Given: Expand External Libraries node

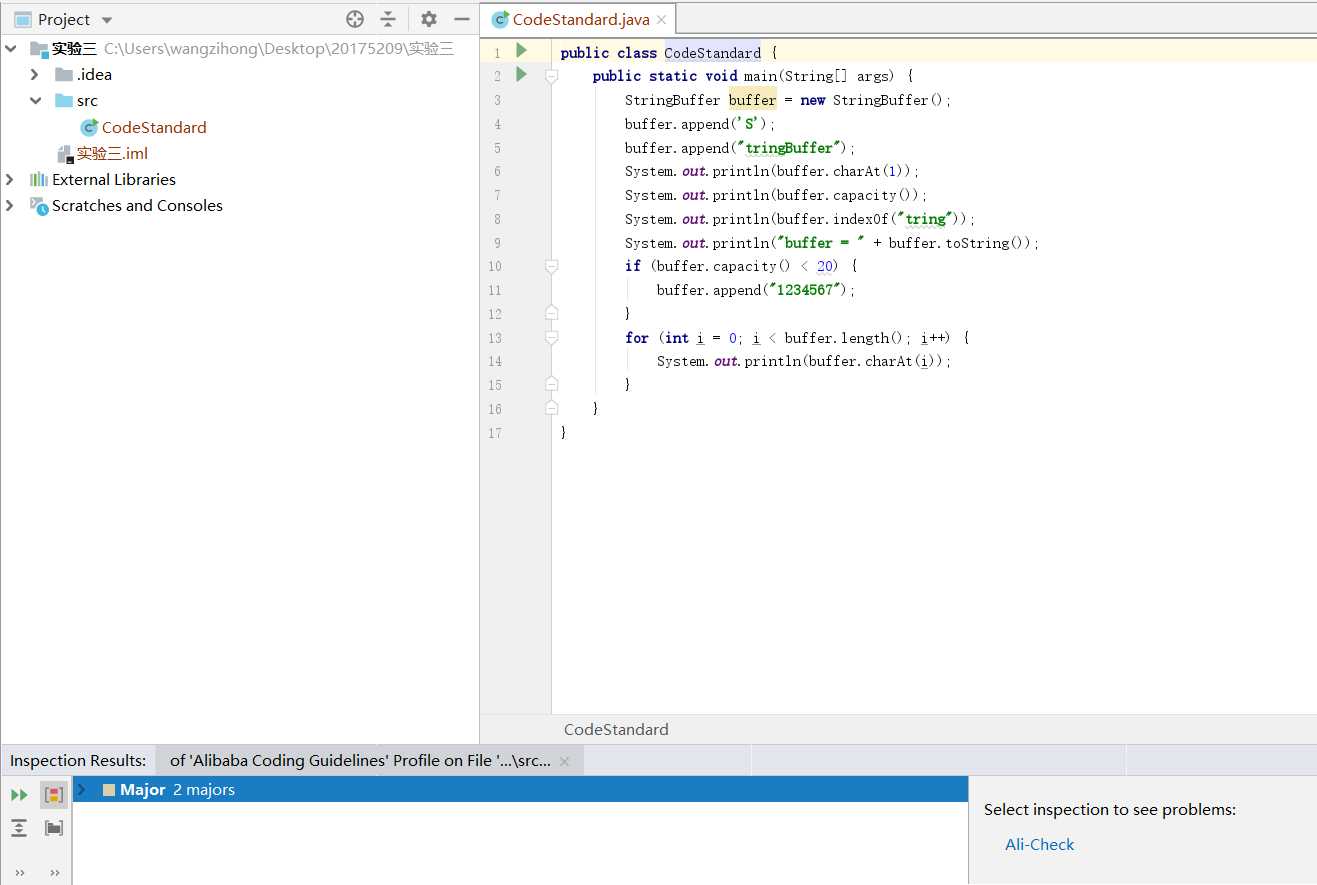Looking at the screenshot, I should tap(11, 179).
